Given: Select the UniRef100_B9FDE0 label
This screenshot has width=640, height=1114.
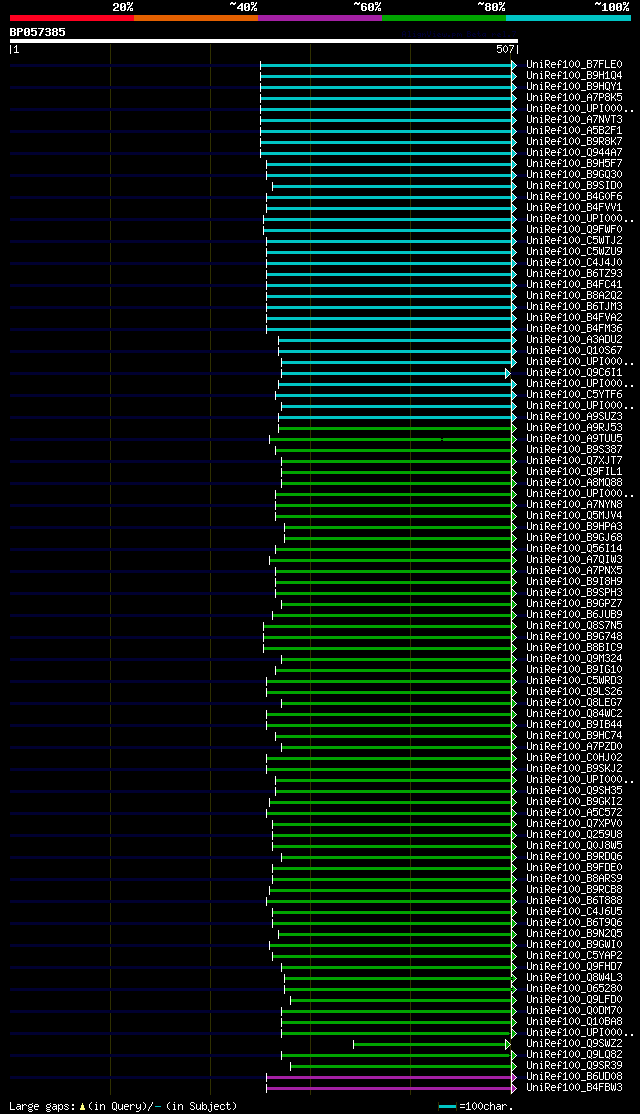Looking at the screenshot, I should (x=575, y=868).
